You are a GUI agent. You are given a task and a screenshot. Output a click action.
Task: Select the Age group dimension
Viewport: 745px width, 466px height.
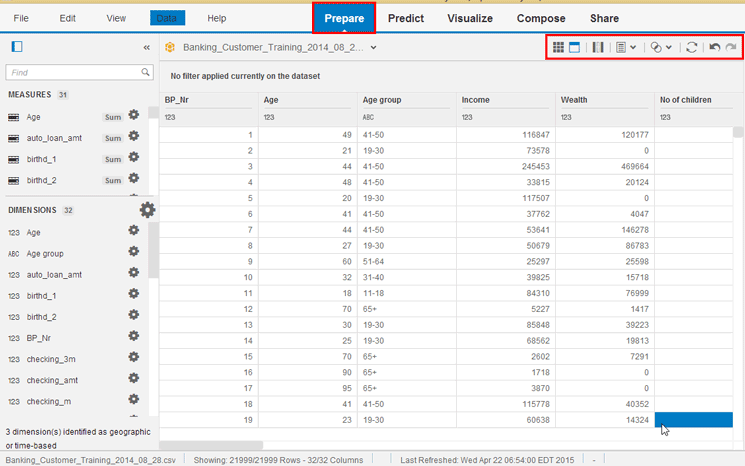[x=45, y=254]
